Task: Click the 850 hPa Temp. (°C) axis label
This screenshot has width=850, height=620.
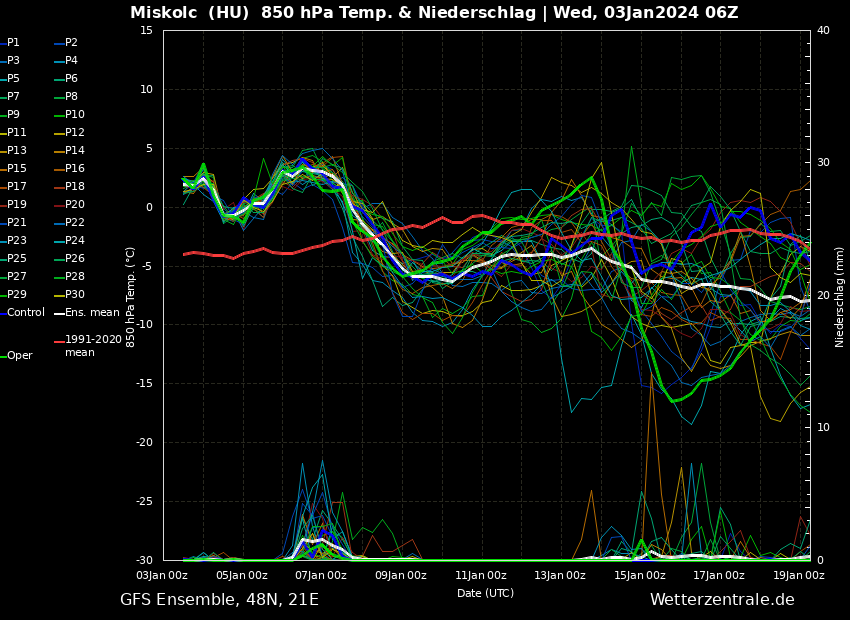Action: point(131,296)
